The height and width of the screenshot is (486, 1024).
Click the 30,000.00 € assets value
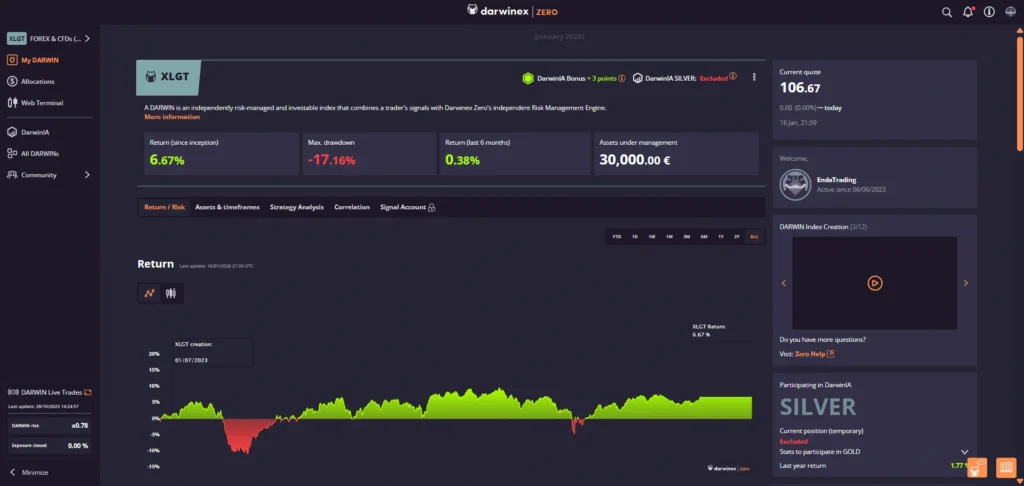pyautogui.click(x=634, y=160)
